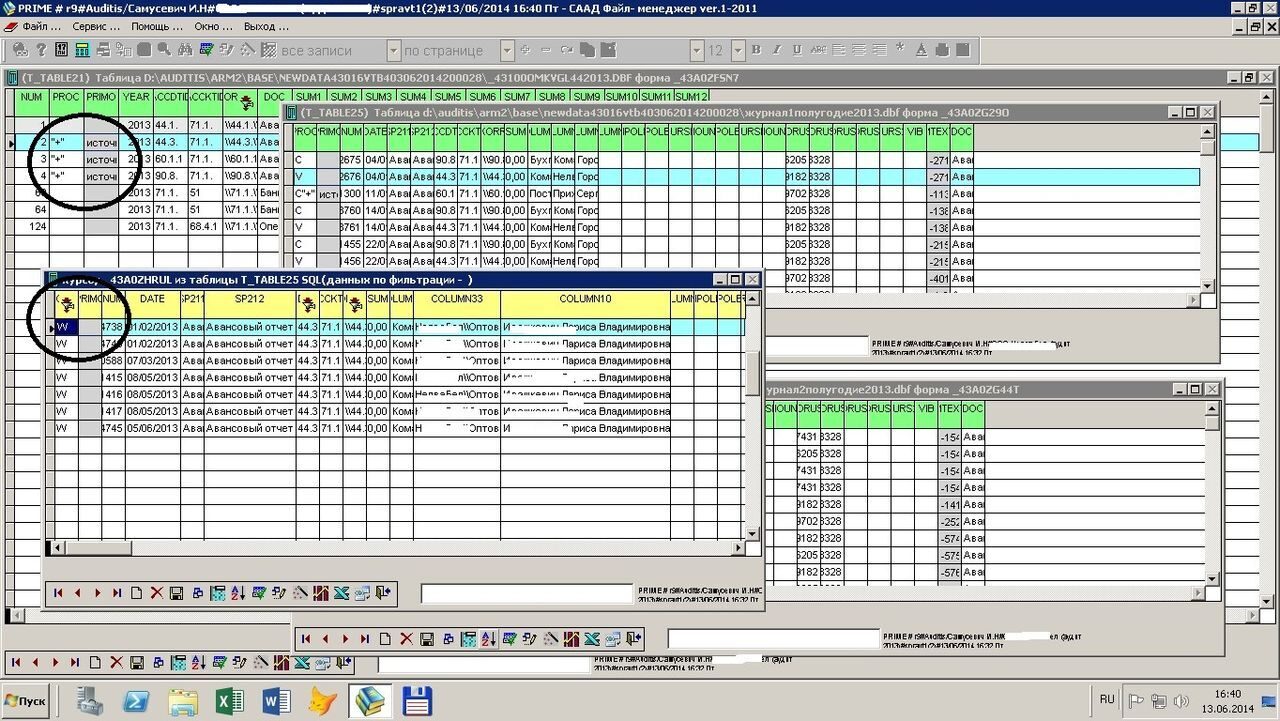This screenshot has height=721, width=1280.
Task: Export to Excel in T_TABLE25 window toolbar
Action: coord(592,638)
